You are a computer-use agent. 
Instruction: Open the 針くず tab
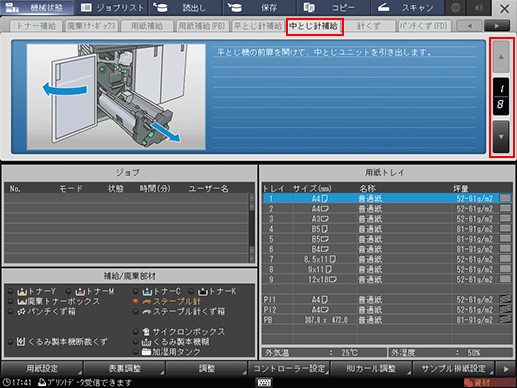tap(369, 26)
